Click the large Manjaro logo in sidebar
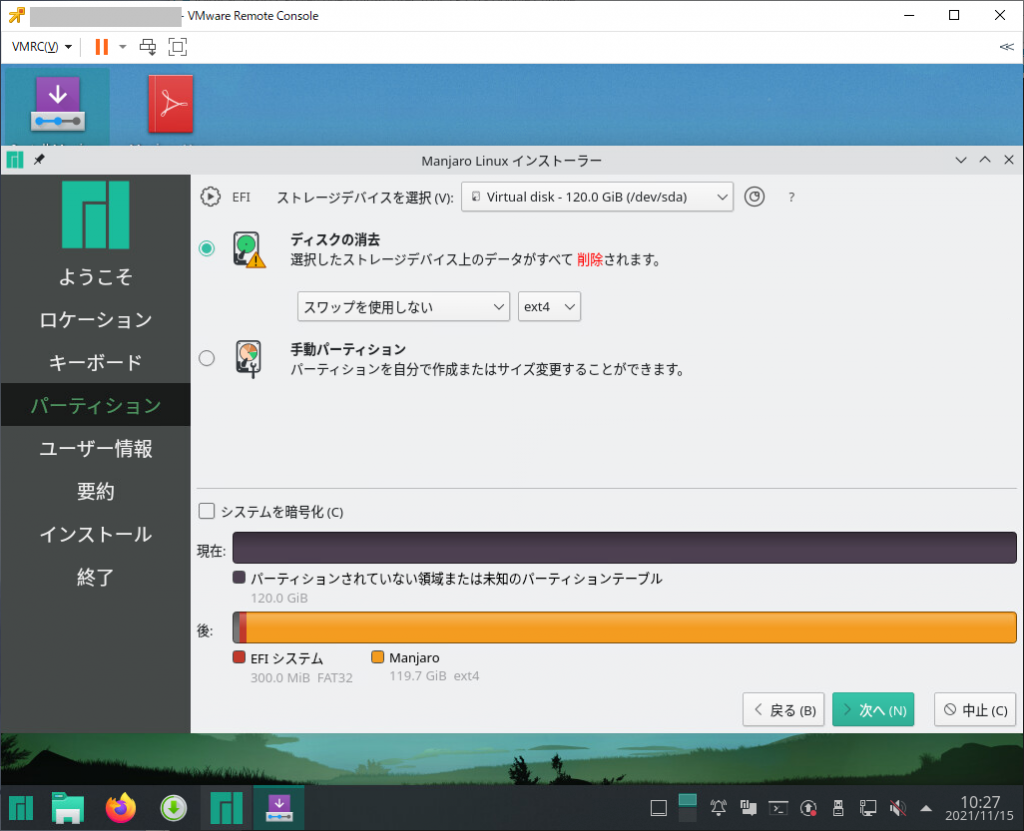 (x=95, y=215)
